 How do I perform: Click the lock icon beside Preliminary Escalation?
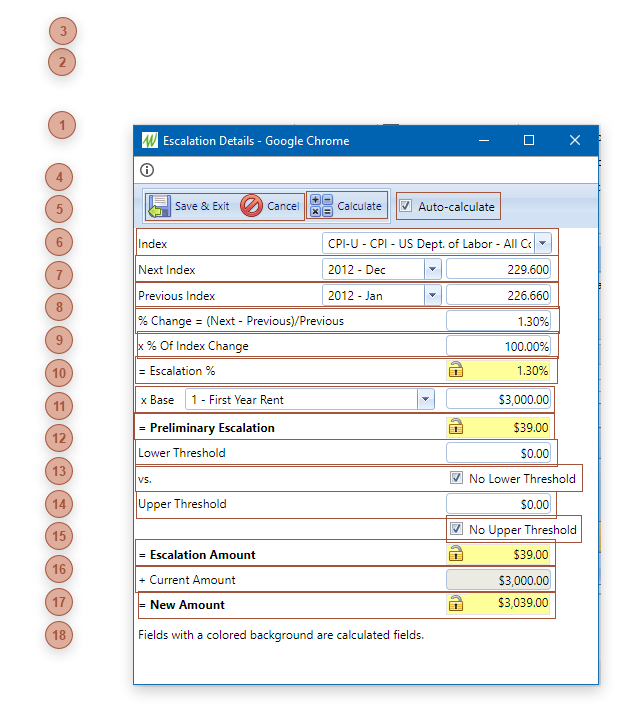pos(456,426)
